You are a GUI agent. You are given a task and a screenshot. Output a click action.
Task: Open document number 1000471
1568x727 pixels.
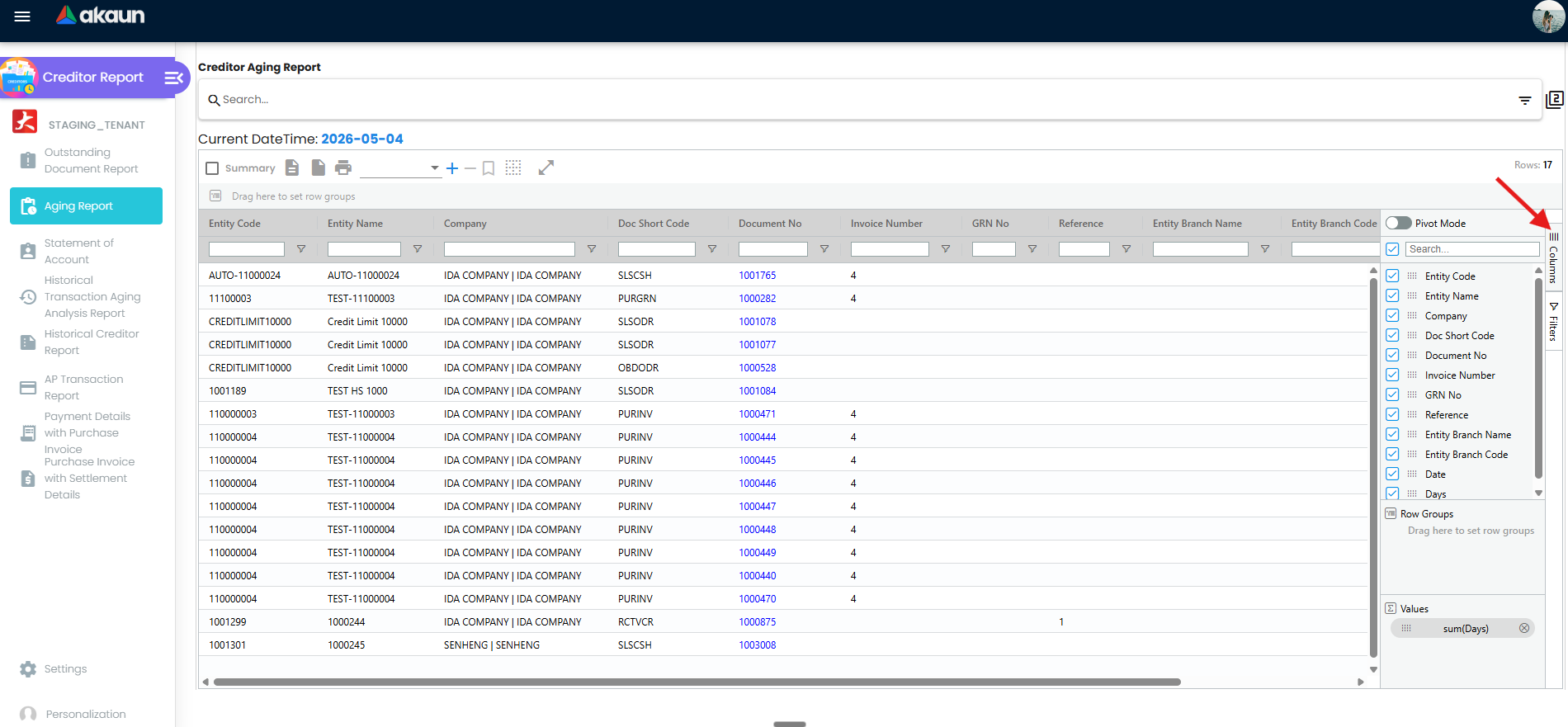(758, 414)
